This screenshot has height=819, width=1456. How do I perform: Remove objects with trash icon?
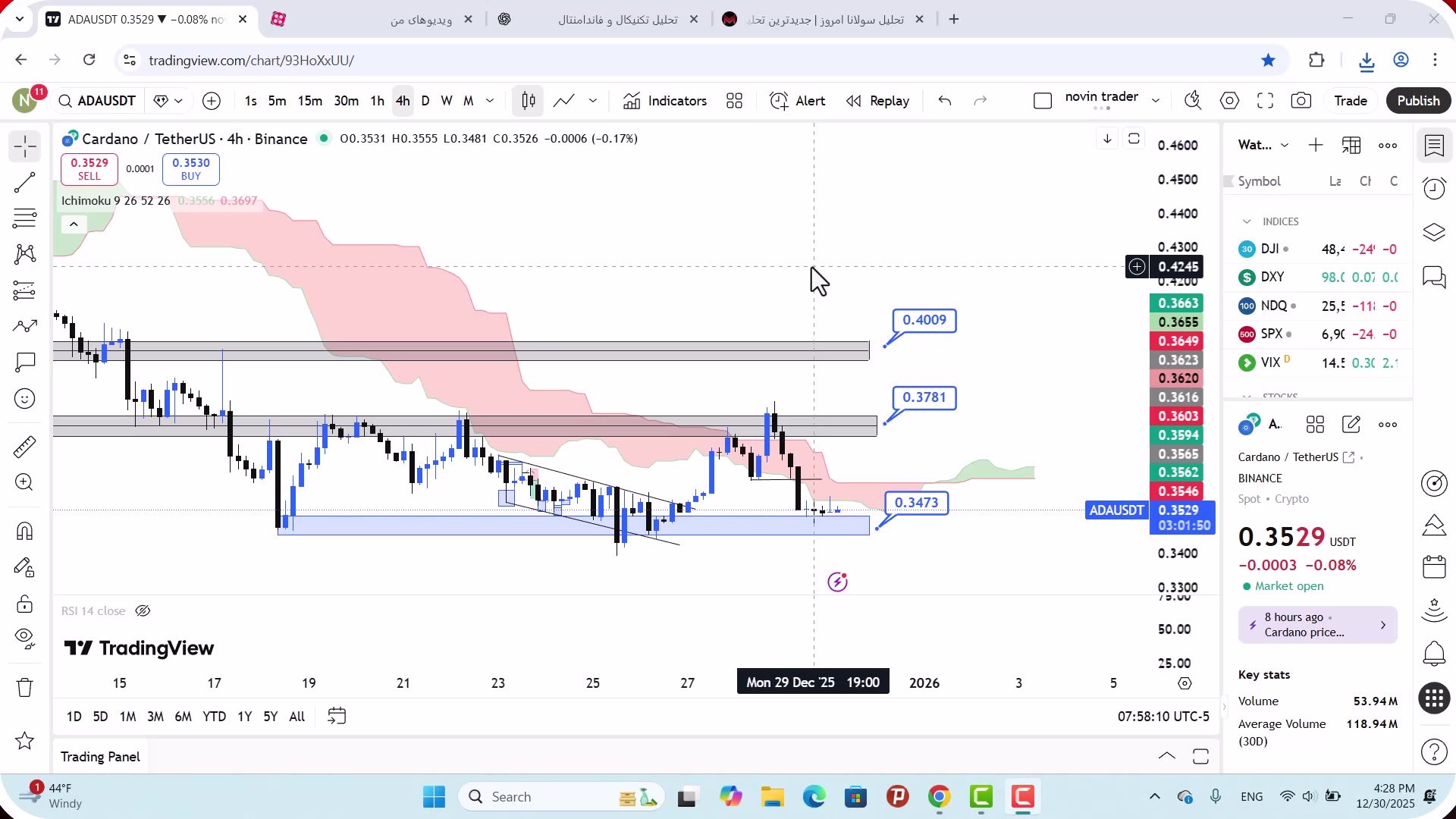25,687
